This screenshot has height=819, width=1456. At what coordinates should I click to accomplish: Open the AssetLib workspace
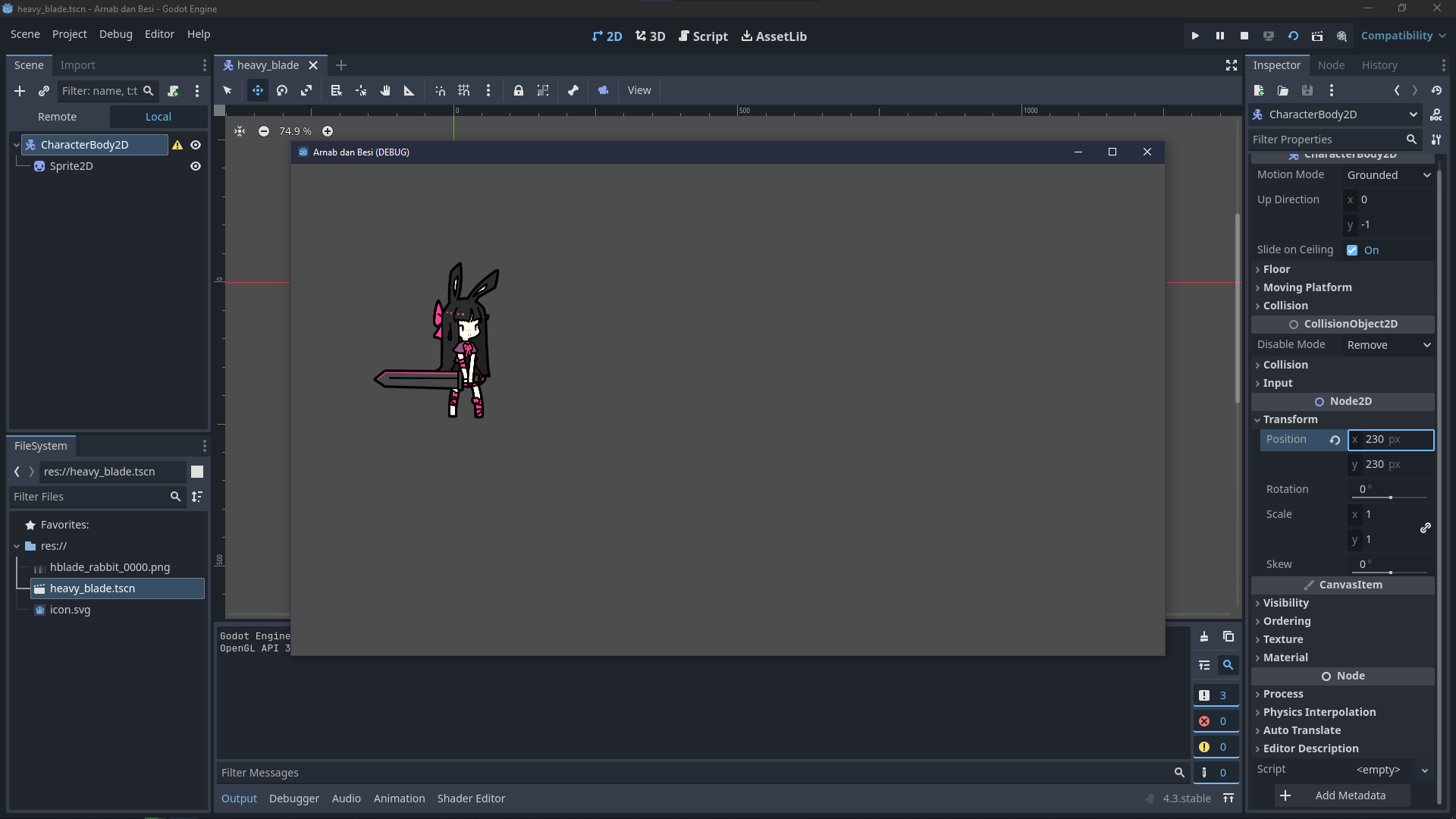[773, 36]
